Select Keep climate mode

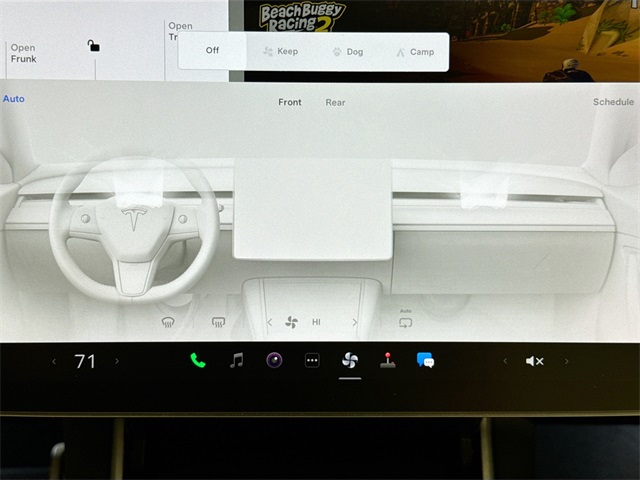click(x=280, y=51)
